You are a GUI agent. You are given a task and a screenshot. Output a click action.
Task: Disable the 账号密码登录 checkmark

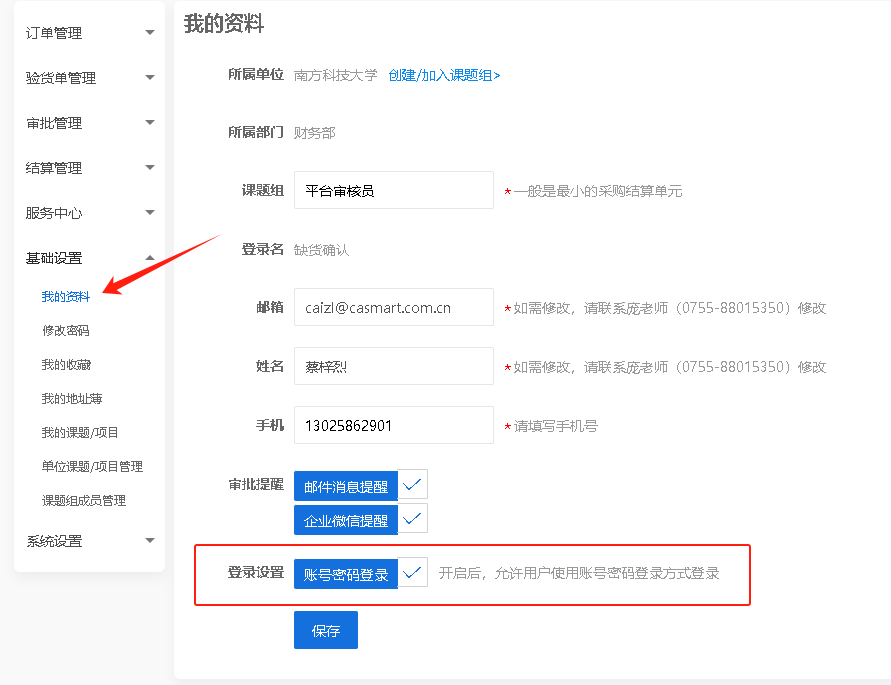point(412,573)
